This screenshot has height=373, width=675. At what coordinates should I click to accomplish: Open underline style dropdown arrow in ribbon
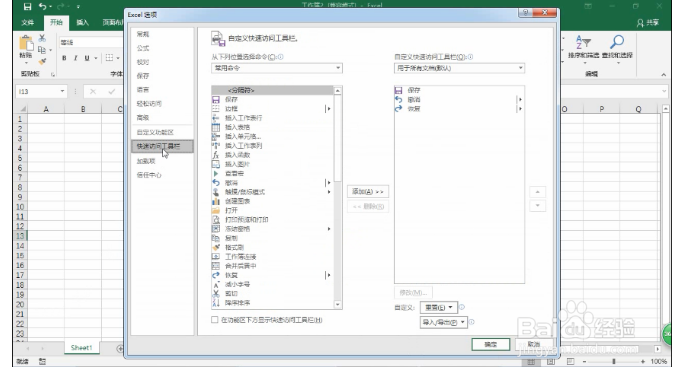(96, 58)
